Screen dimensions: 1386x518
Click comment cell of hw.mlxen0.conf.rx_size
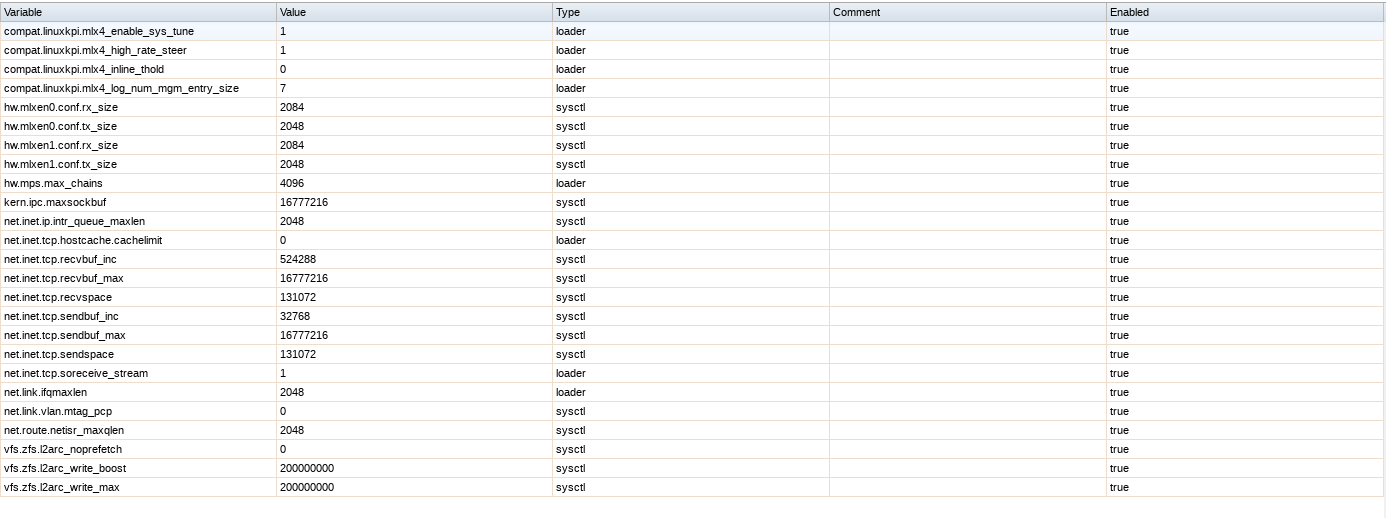pos(968,107)
